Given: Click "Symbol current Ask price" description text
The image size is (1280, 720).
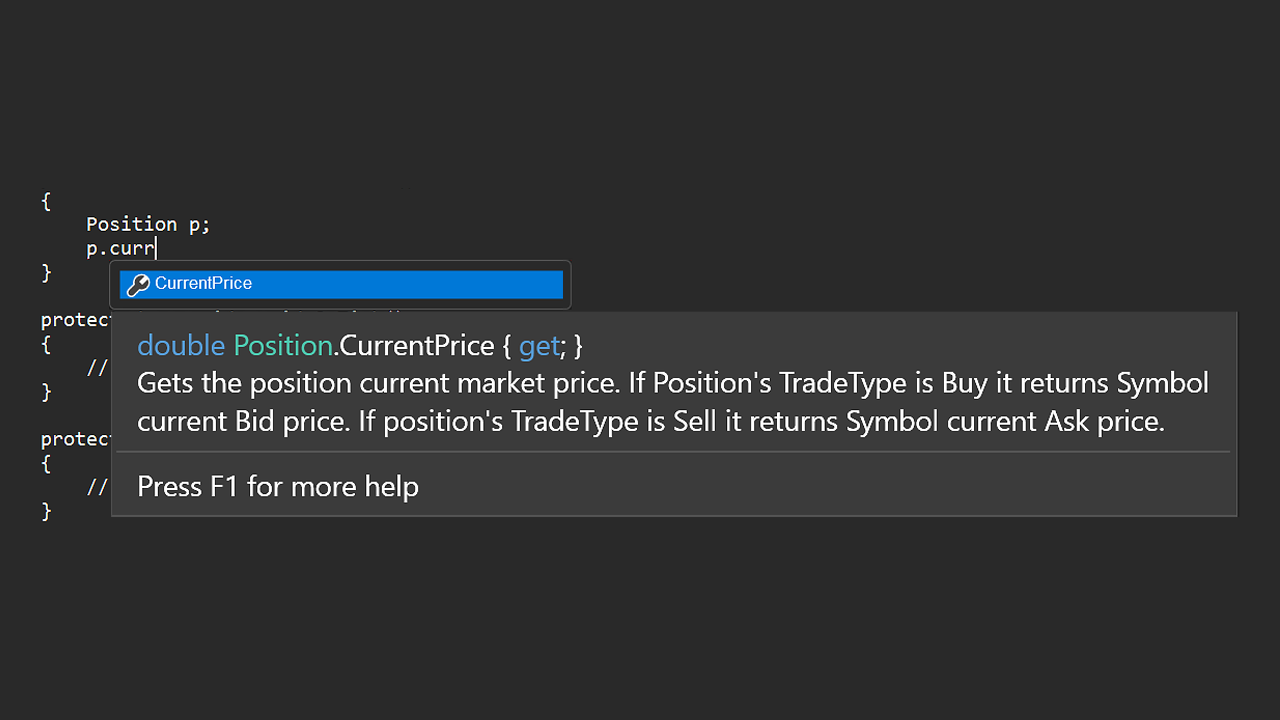Looking at the screenshot, I should point(1005,422).
